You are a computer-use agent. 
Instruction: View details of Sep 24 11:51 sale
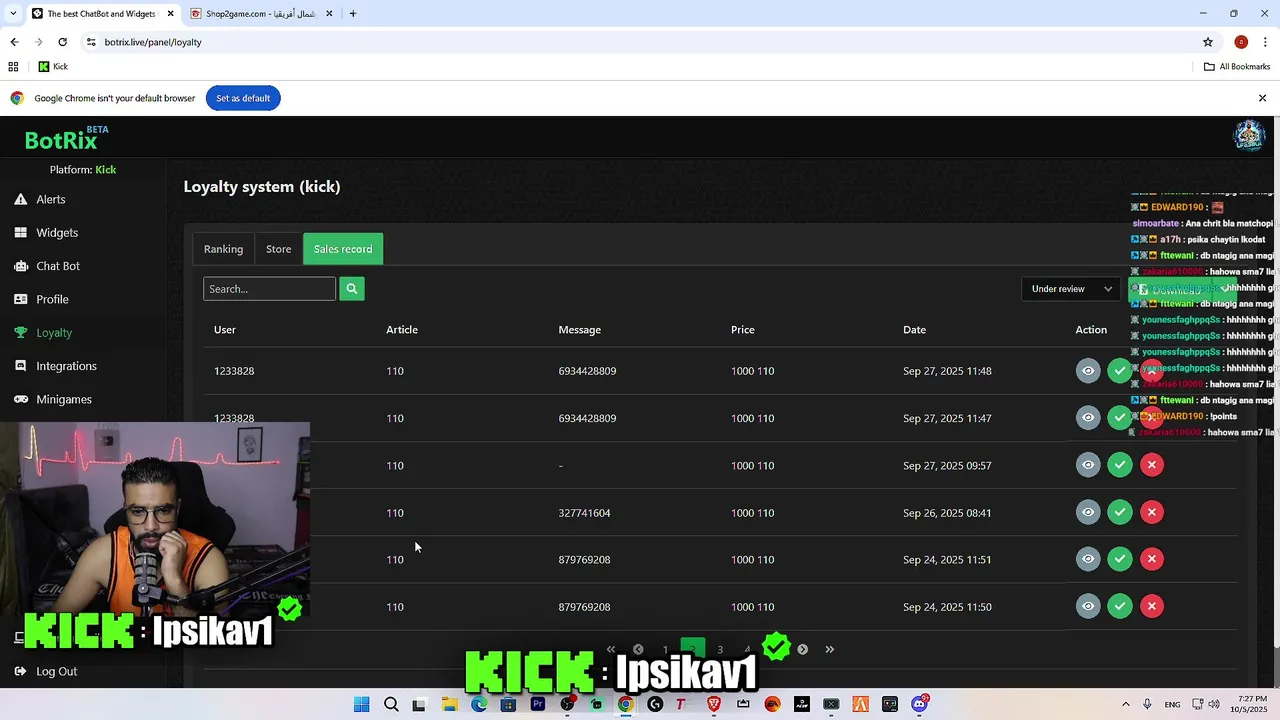tap(1088, 559)
